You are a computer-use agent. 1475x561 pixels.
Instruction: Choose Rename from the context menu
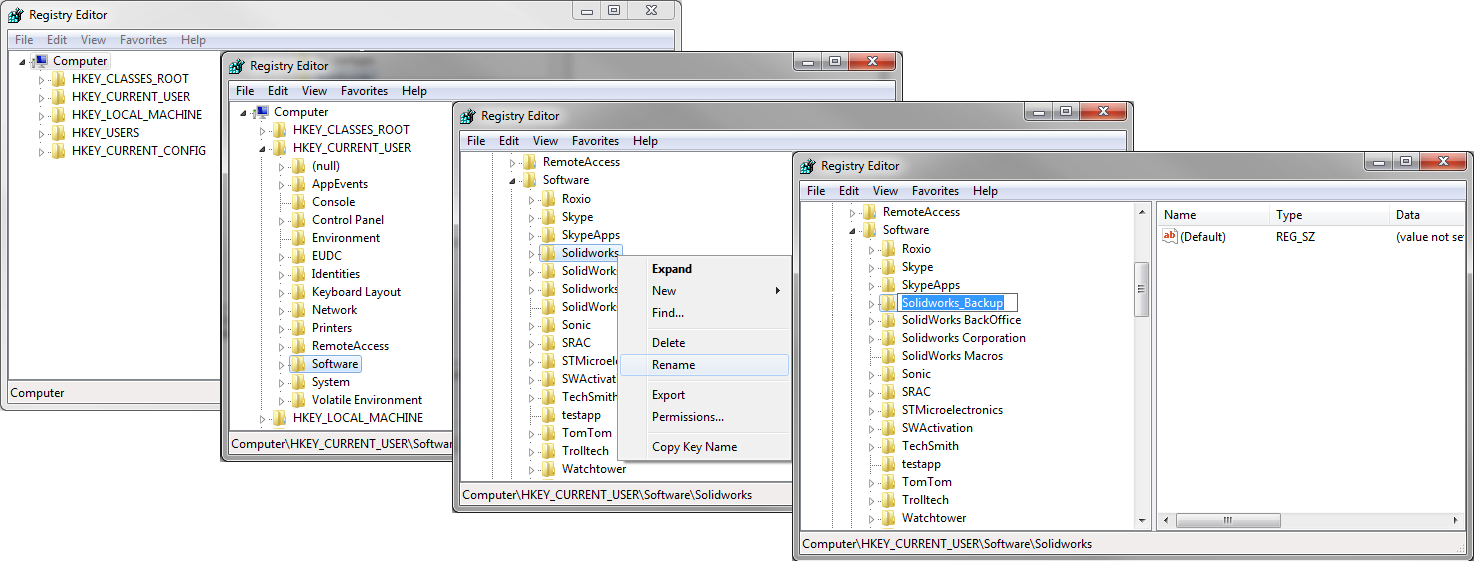pyautogui.click(x=704, y=365)
